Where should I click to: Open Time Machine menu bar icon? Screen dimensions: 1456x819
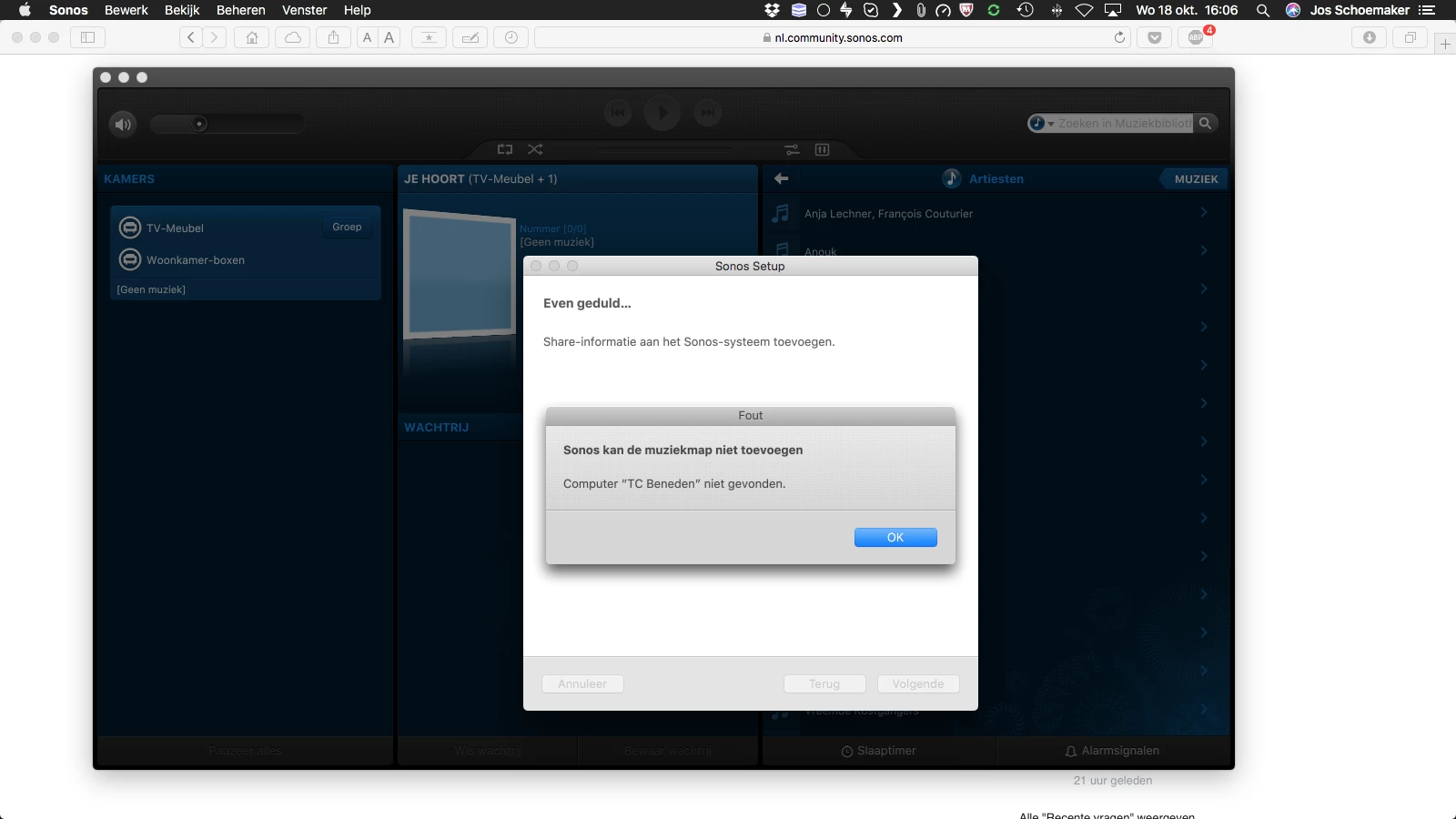pyautogui.click(x=1025, y=10)
